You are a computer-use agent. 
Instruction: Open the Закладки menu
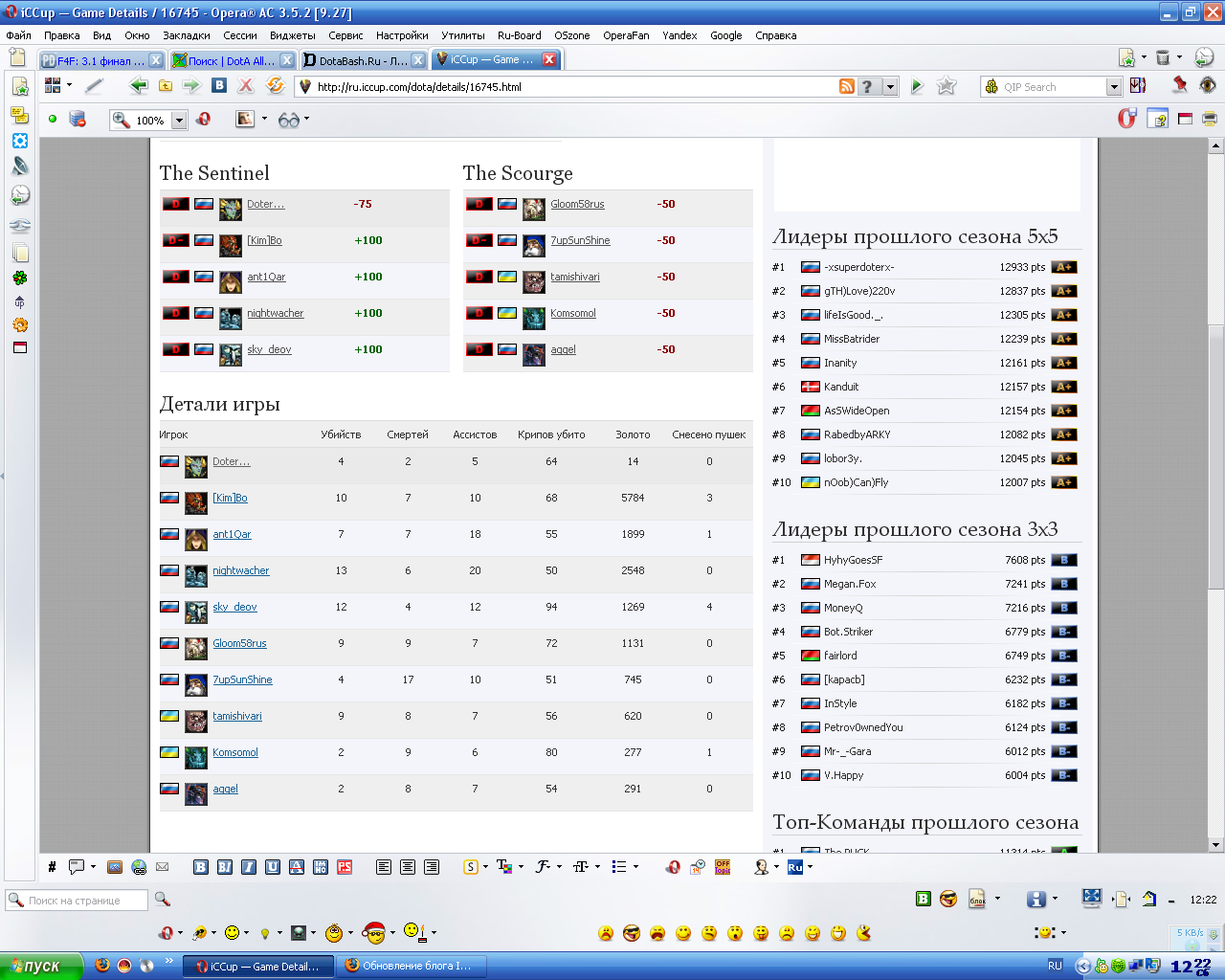tap(186, 35)
